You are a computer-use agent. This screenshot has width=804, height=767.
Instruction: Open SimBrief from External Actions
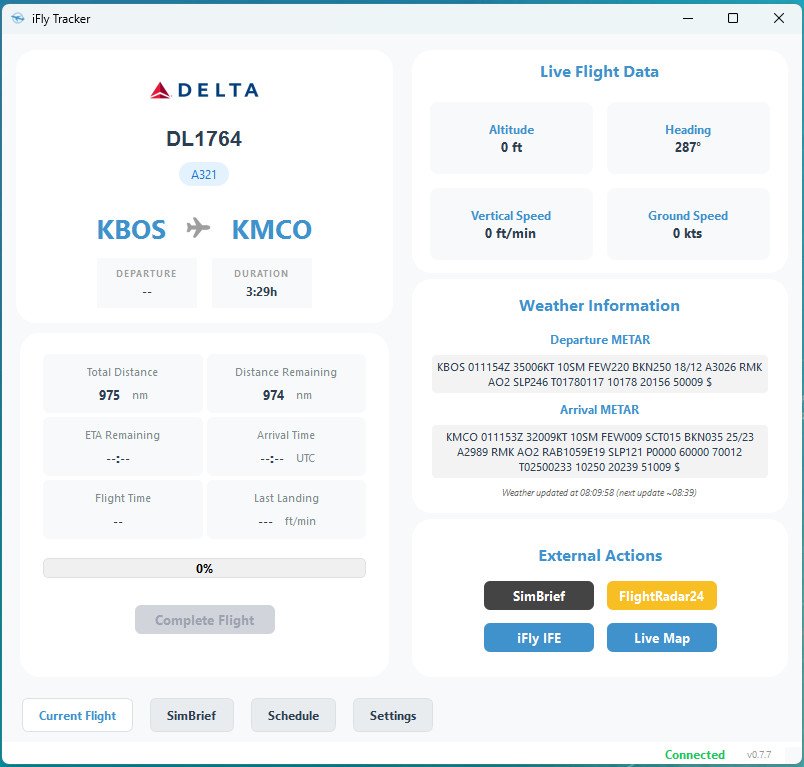[539, 596]
